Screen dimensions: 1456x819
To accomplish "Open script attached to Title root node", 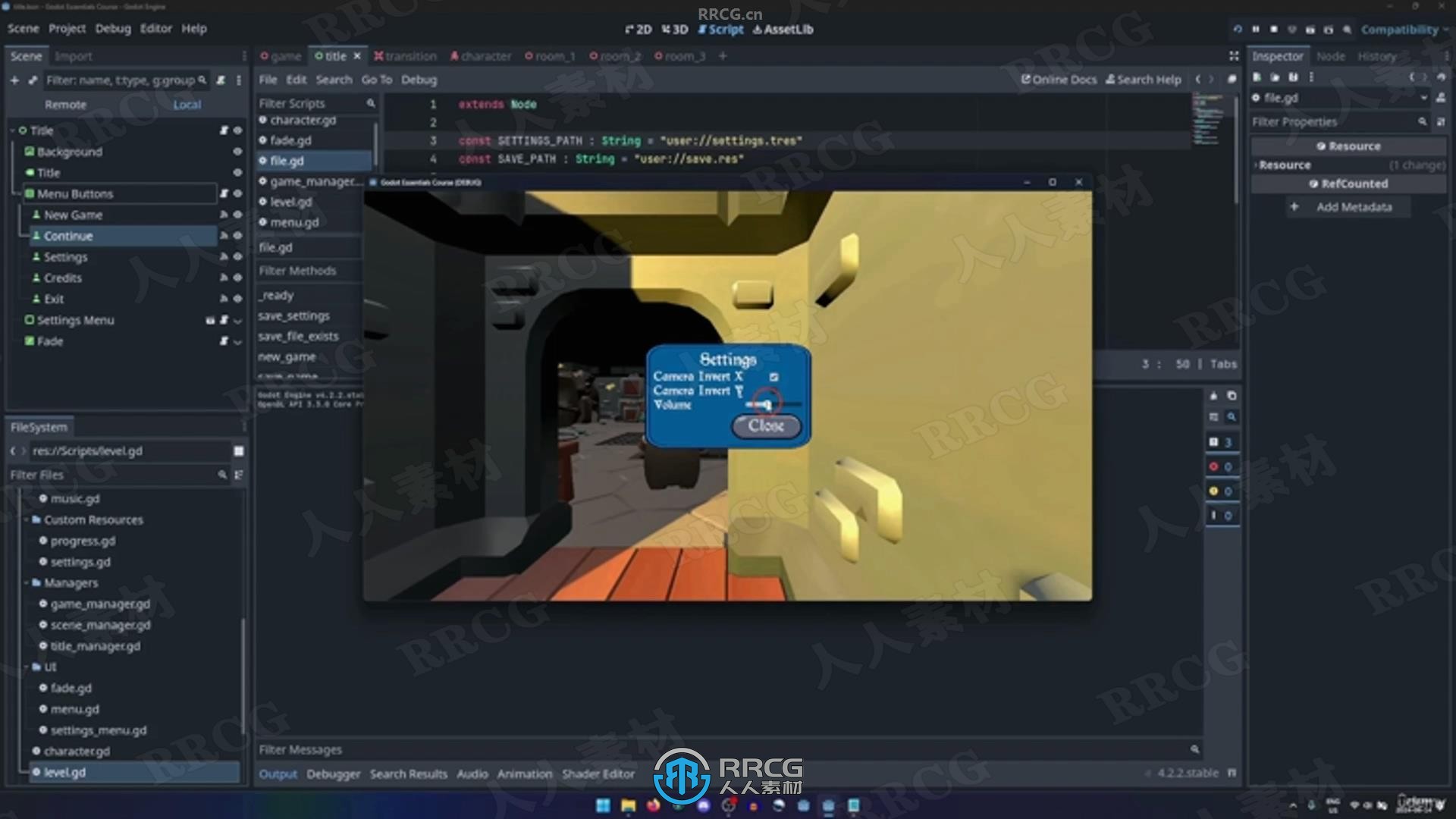I will [224, 130].
